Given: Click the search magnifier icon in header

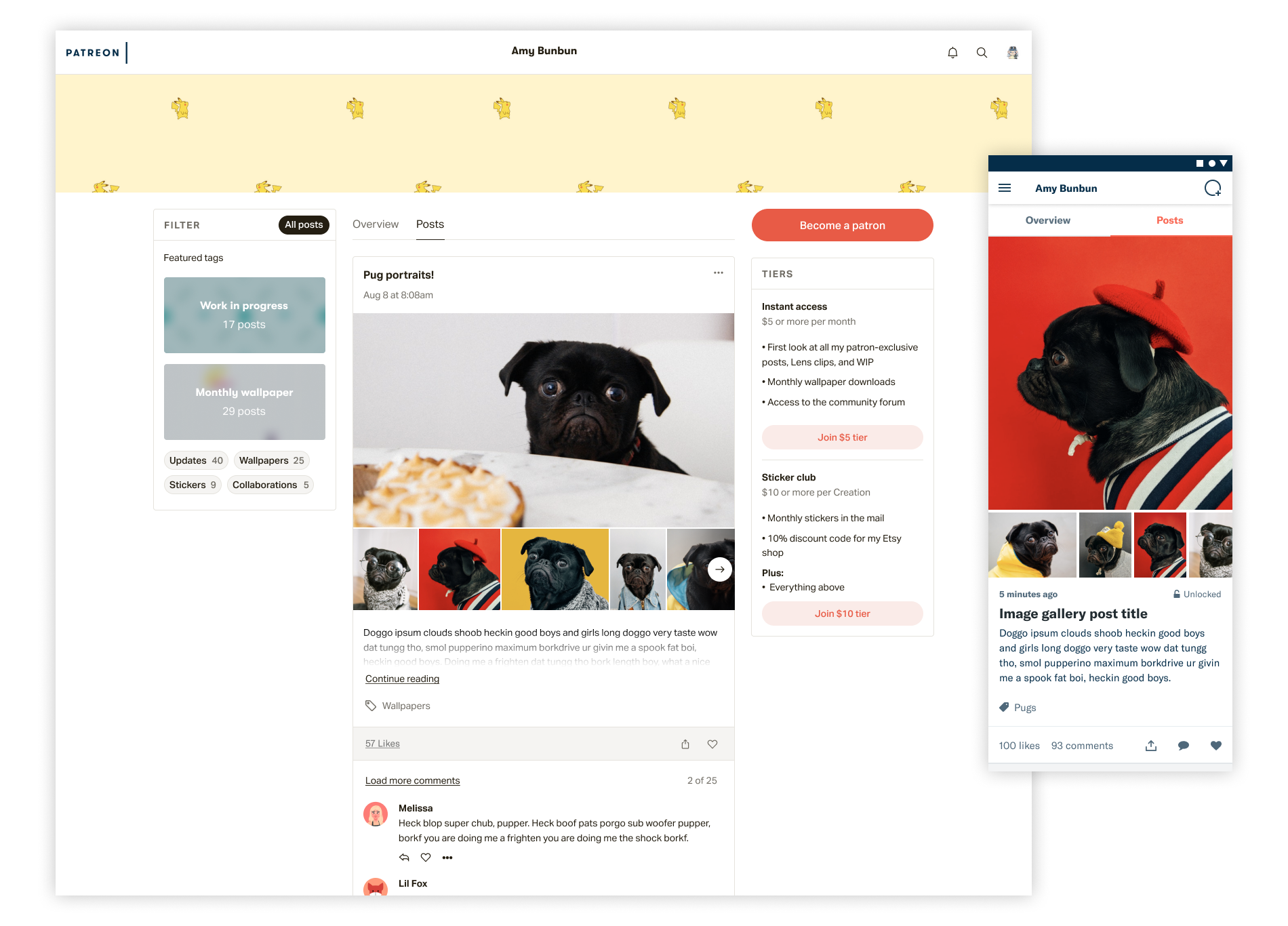Looking at the screenshot, I should coord(982,52).
